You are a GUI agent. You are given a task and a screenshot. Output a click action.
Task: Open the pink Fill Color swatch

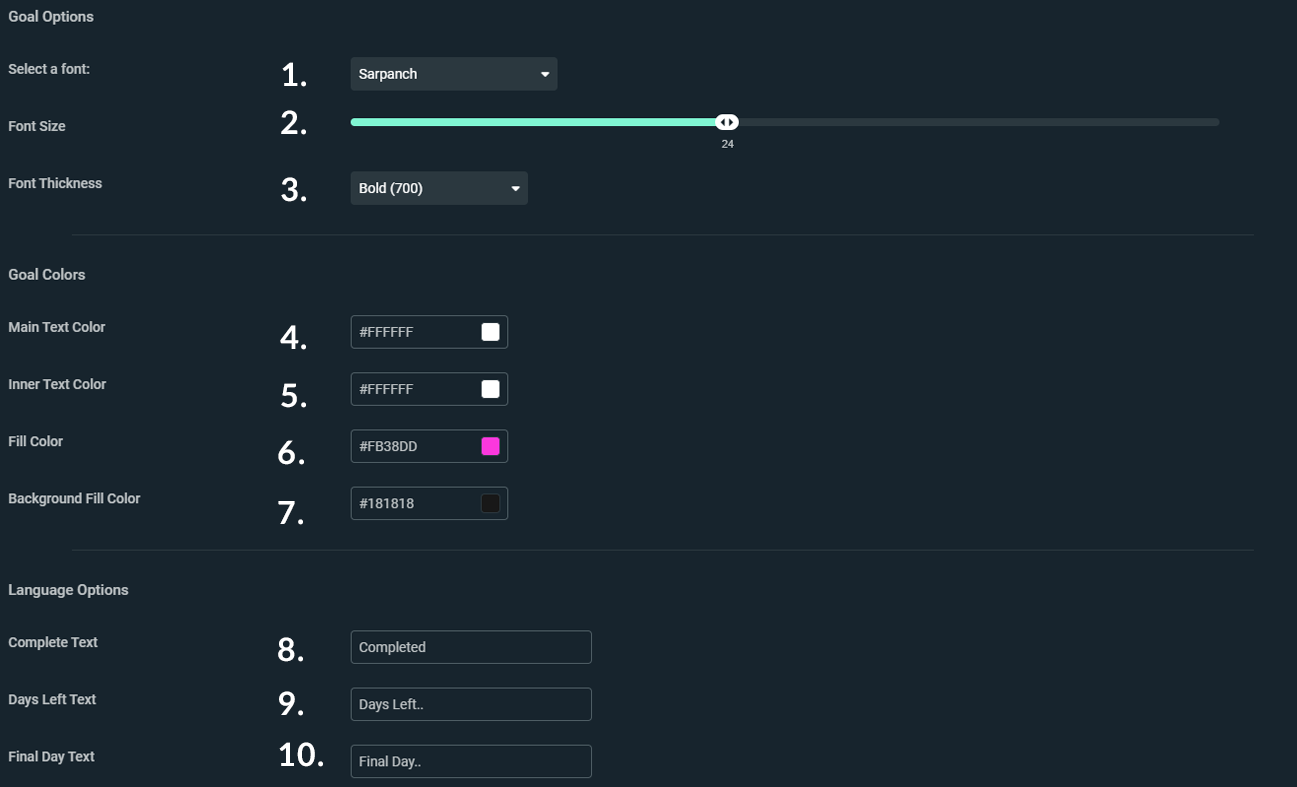pyautogui.click(x=490, y=446)
